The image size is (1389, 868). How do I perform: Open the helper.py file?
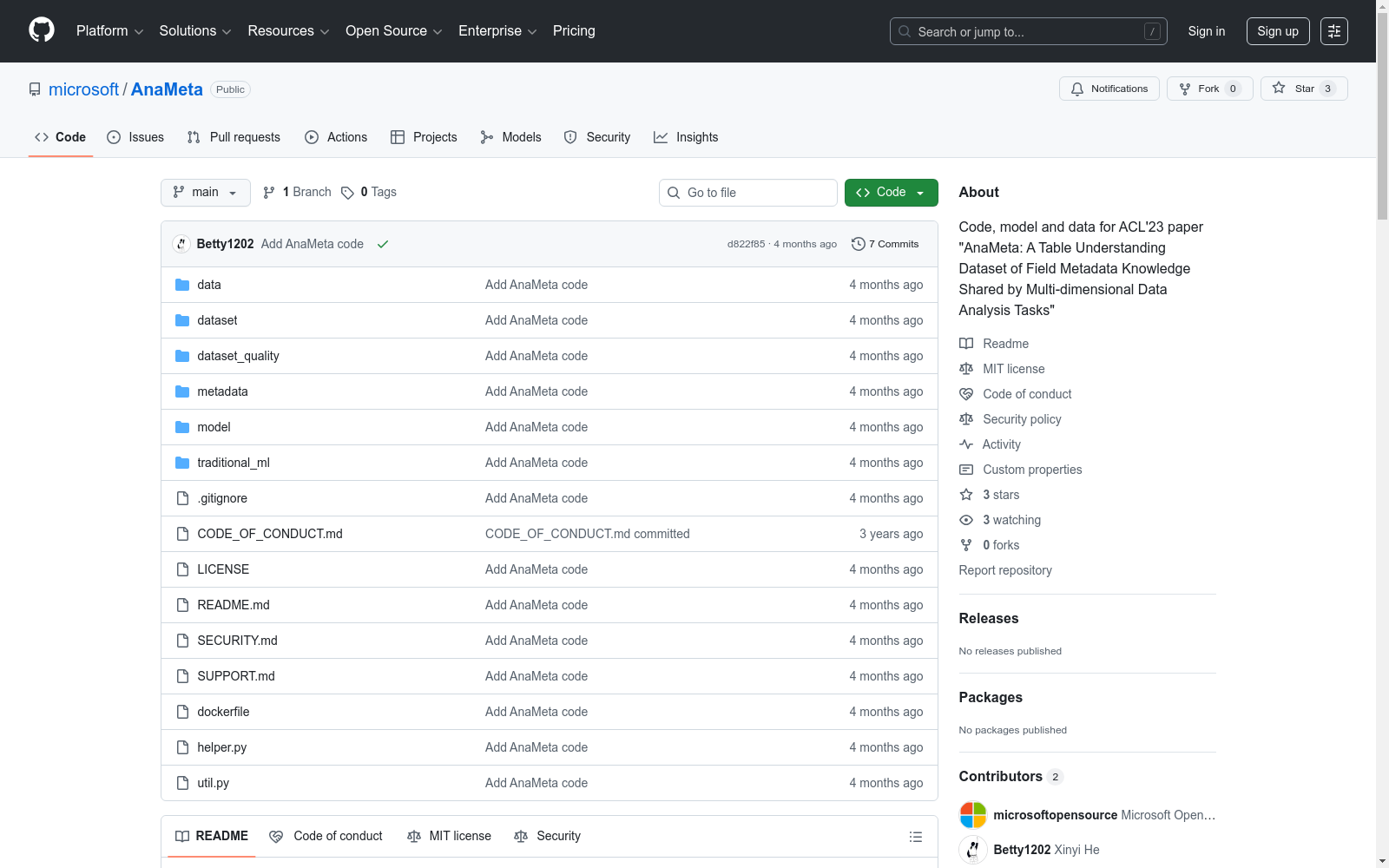(222, 747)
